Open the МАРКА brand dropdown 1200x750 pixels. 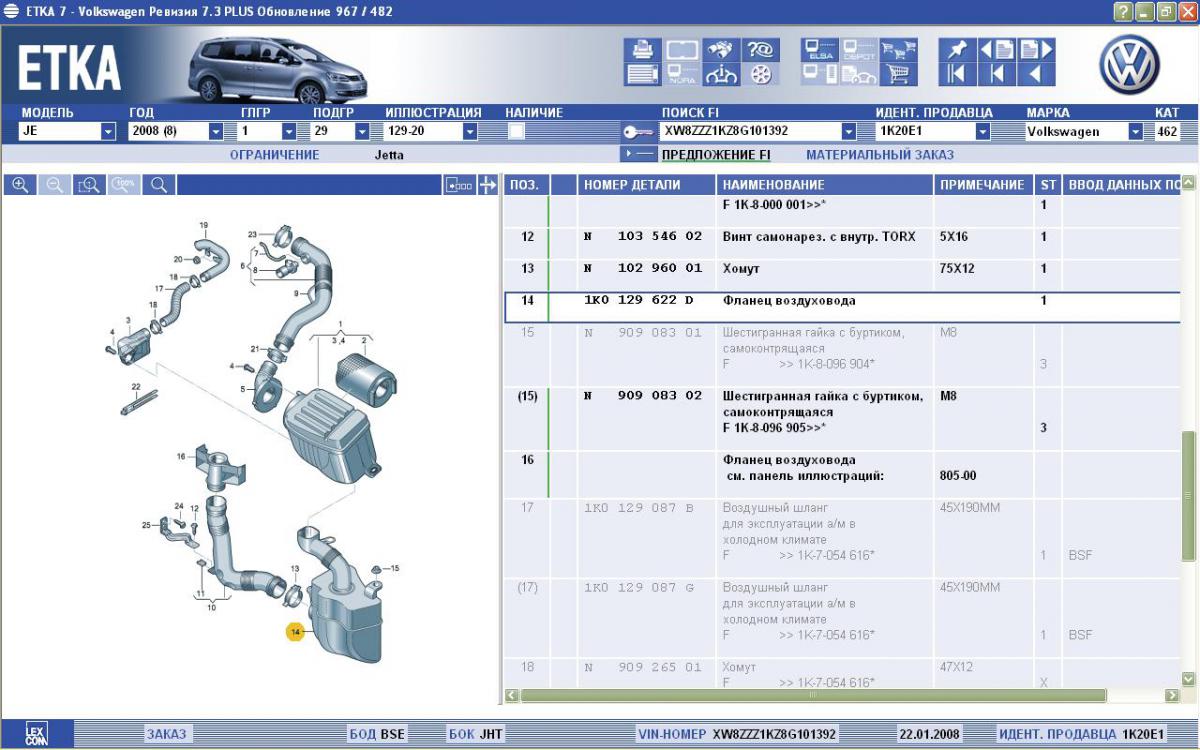pos(1136,131)
